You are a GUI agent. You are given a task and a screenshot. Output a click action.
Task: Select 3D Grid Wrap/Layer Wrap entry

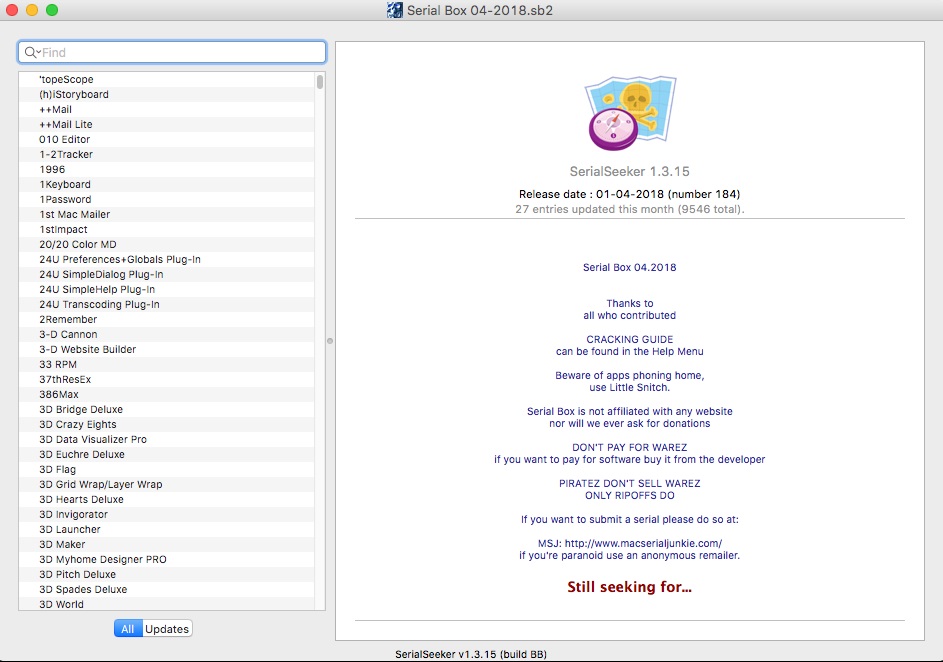pos(167,485)
